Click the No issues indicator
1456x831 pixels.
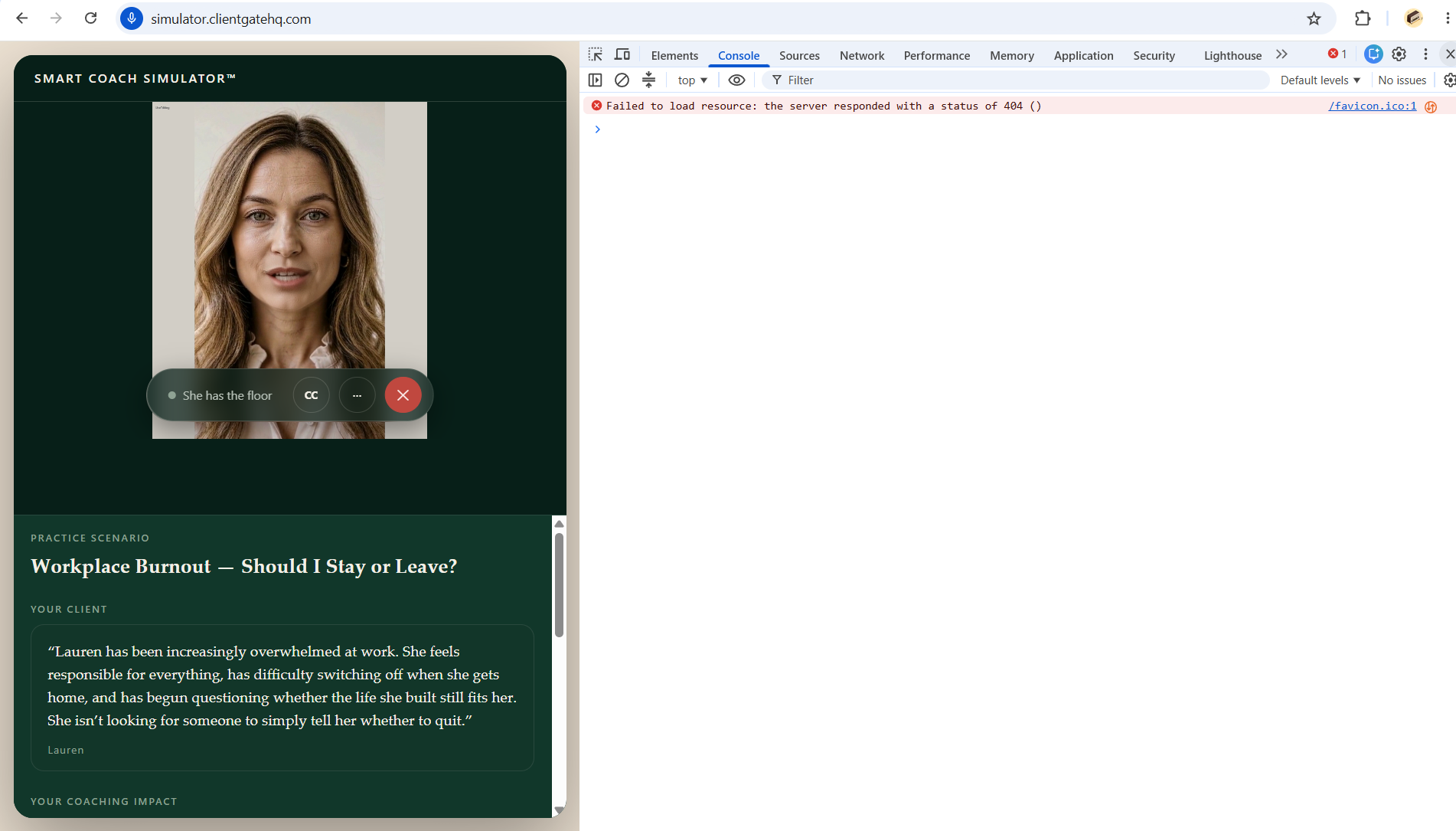pos(1402,80)
